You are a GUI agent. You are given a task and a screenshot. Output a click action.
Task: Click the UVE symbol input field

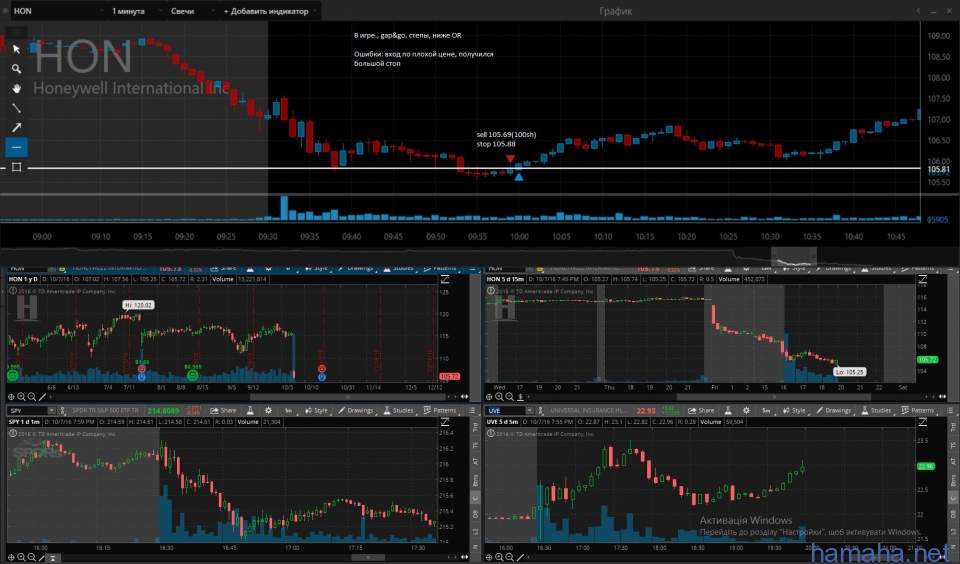tap(505, 410)
